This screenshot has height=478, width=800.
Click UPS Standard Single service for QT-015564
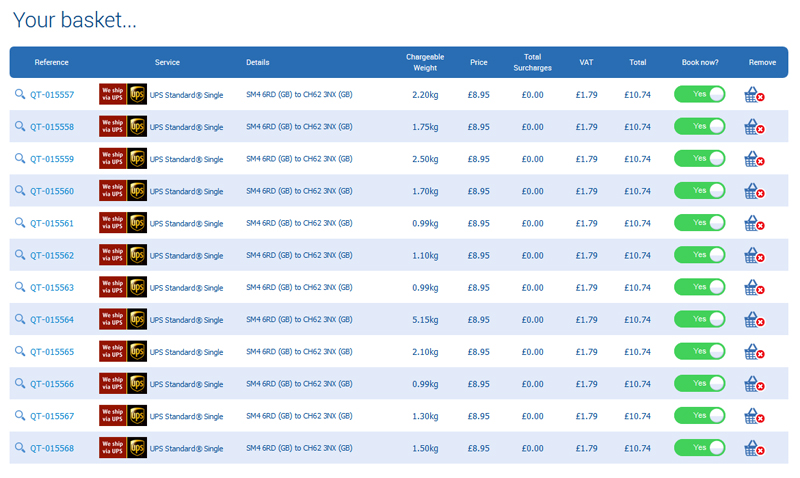point(187,320)
